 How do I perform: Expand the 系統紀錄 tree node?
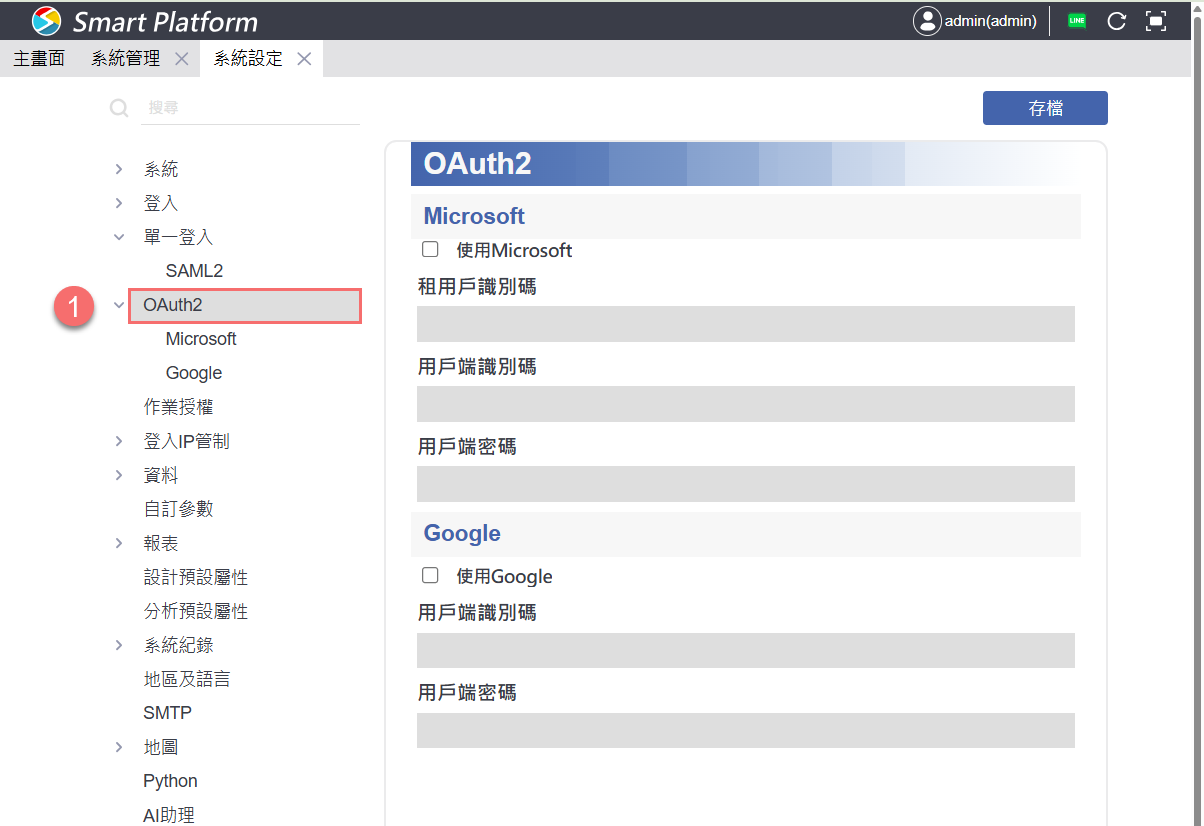119,646
